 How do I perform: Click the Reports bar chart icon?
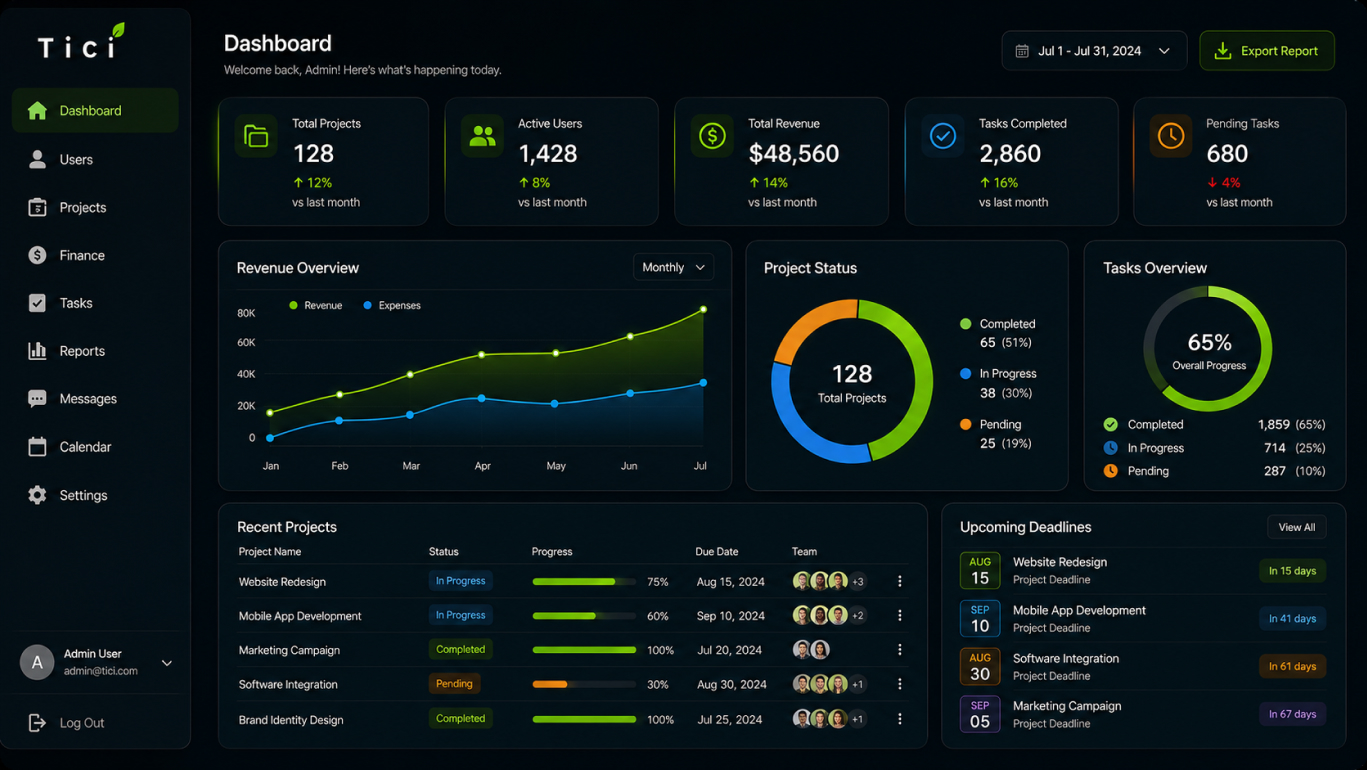point(37,351)
